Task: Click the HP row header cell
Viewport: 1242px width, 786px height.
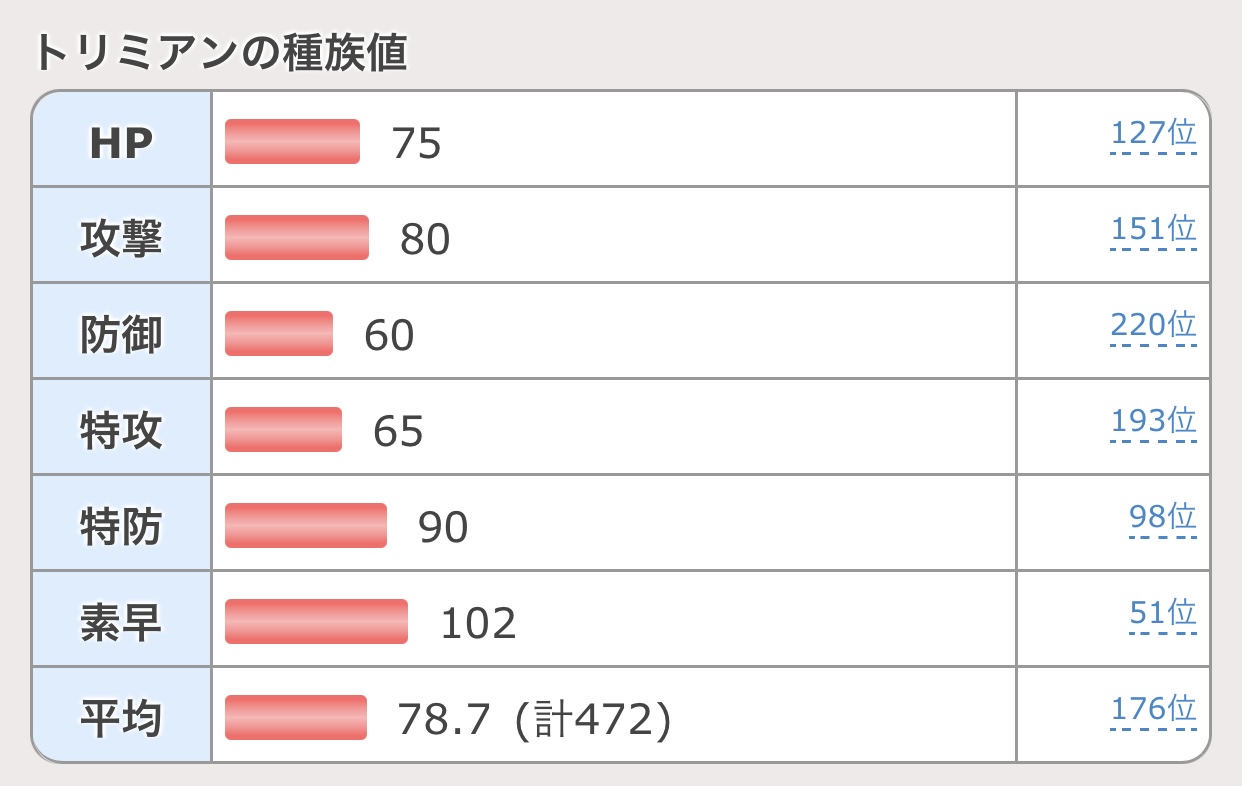Action: click(x=121, y=142)
